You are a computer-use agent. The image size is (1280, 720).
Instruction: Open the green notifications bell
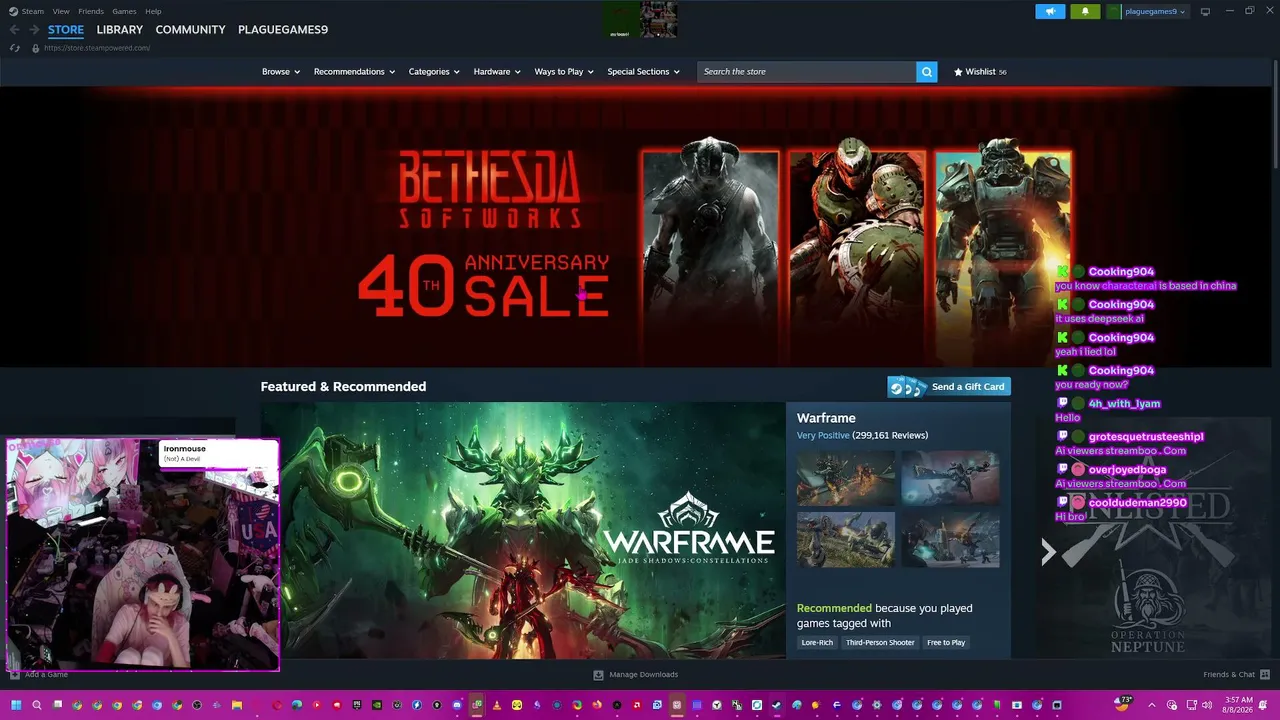(x=1085, y=12)
